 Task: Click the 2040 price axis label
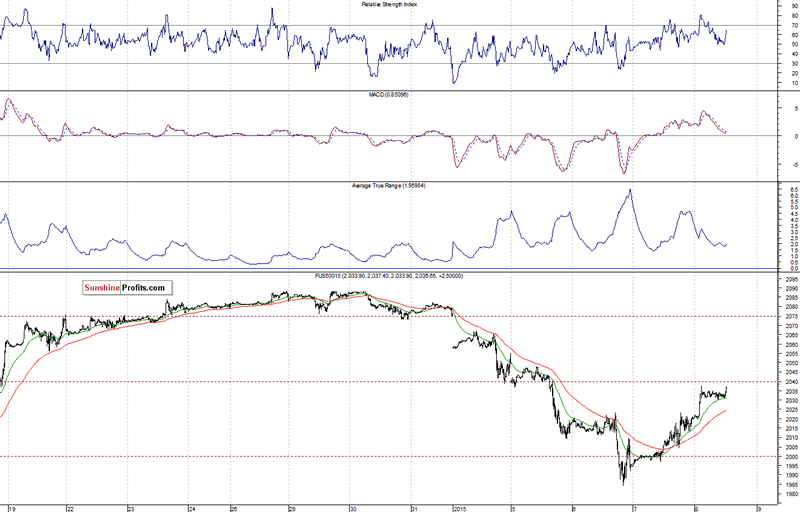(x=764, y=382)
